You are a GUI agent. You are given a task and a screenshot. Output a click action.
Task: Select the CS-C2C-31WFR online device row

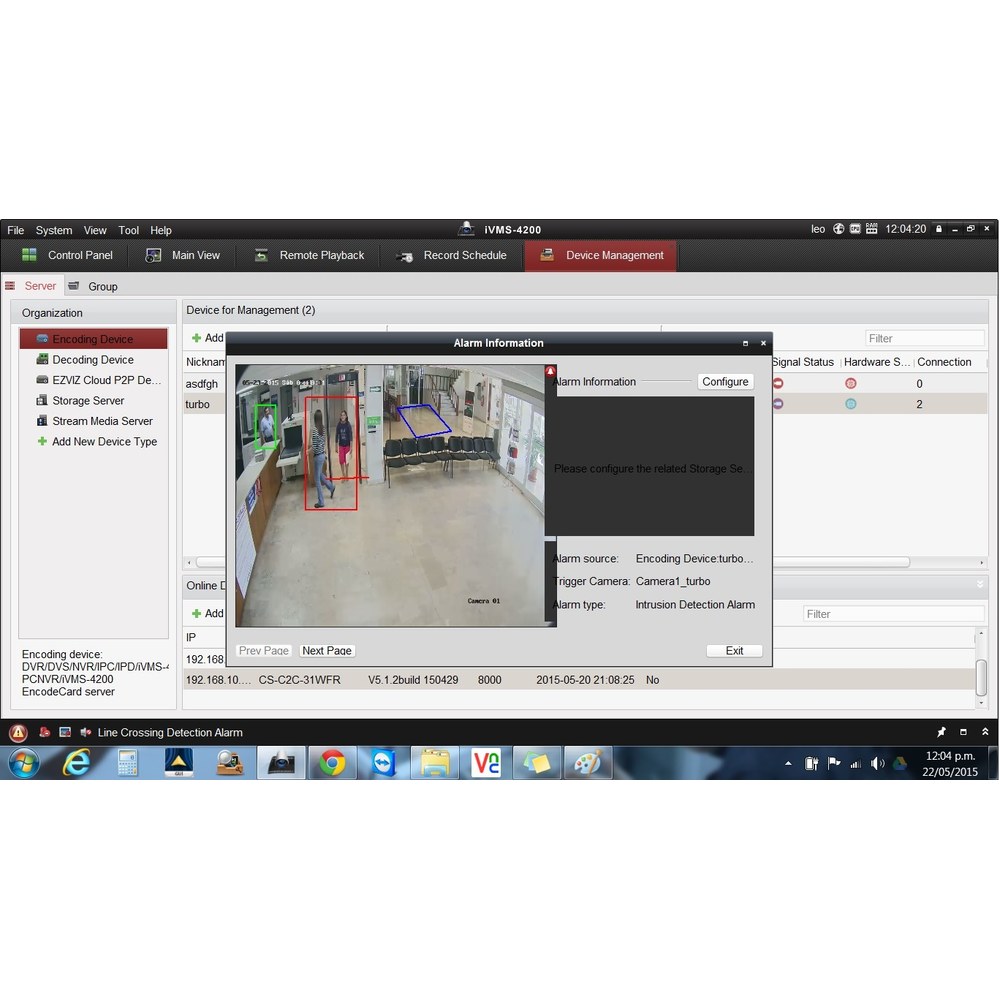(x=579, y=680)
